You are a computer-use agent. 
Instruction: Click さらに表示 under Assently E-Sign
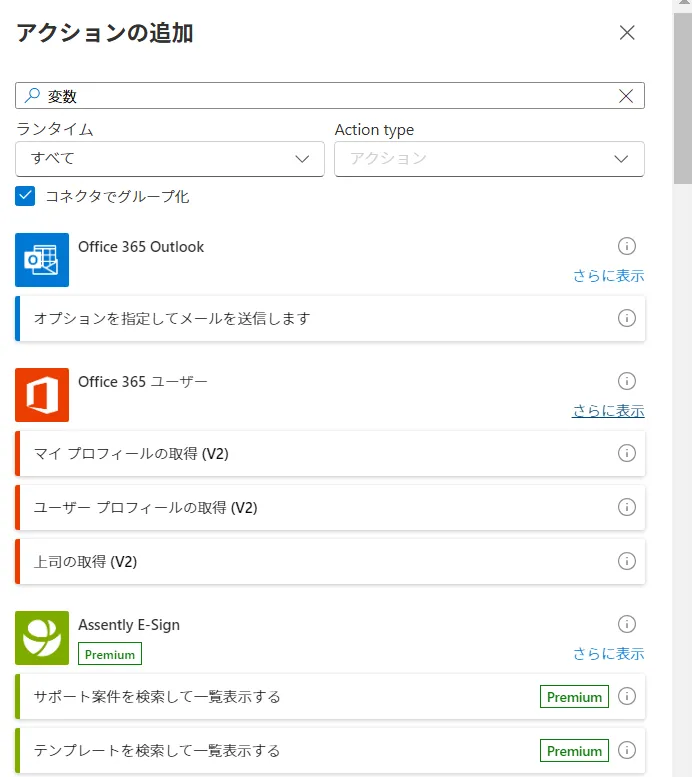point(608,654)
